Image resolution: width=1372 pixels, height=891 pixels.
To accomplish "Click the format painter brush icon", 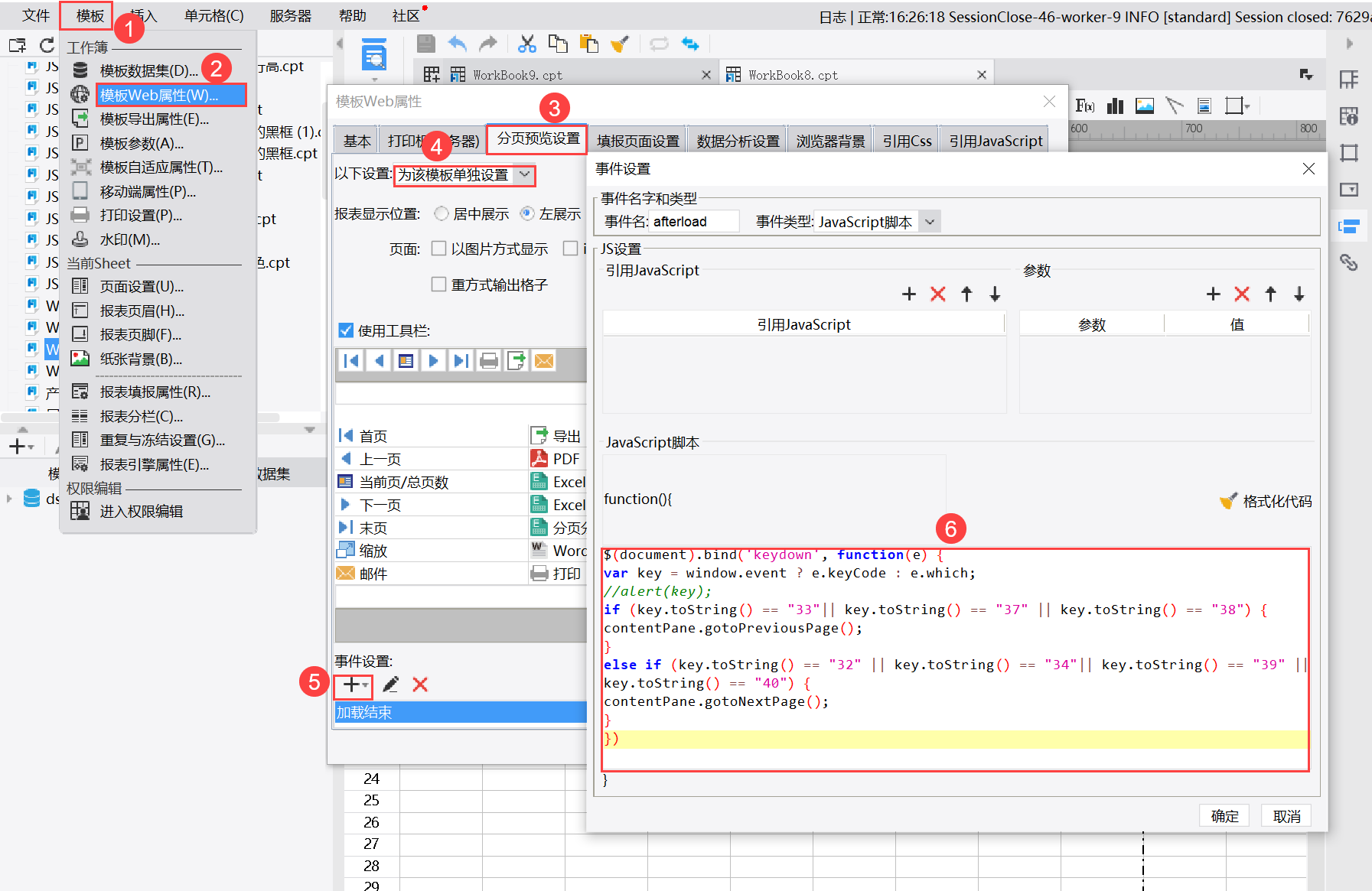I will click(620, 44).
